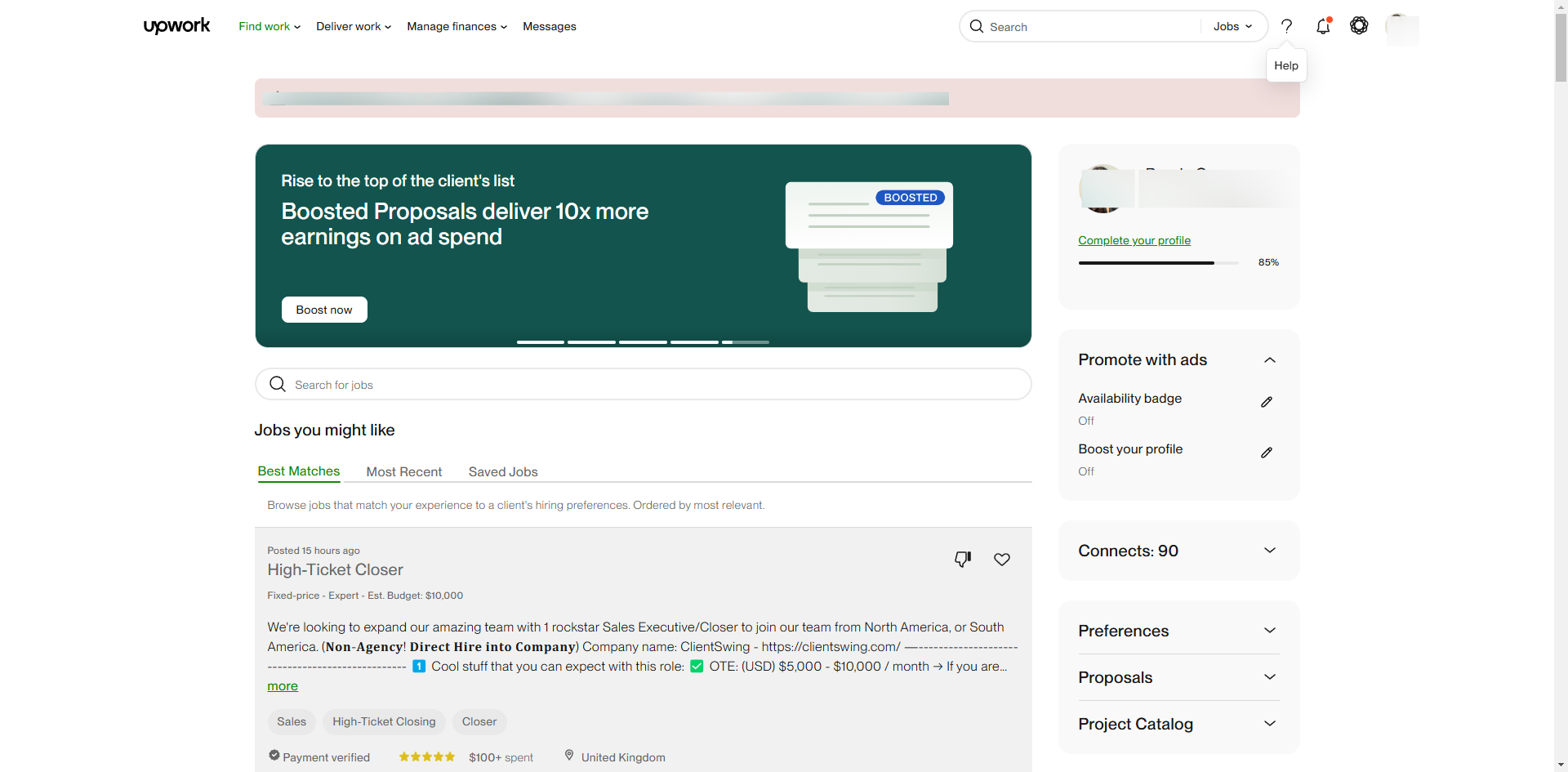The image size is (1568, 772).
Task: Open the Help question mark icon
Action: [x=1286, y=26]
